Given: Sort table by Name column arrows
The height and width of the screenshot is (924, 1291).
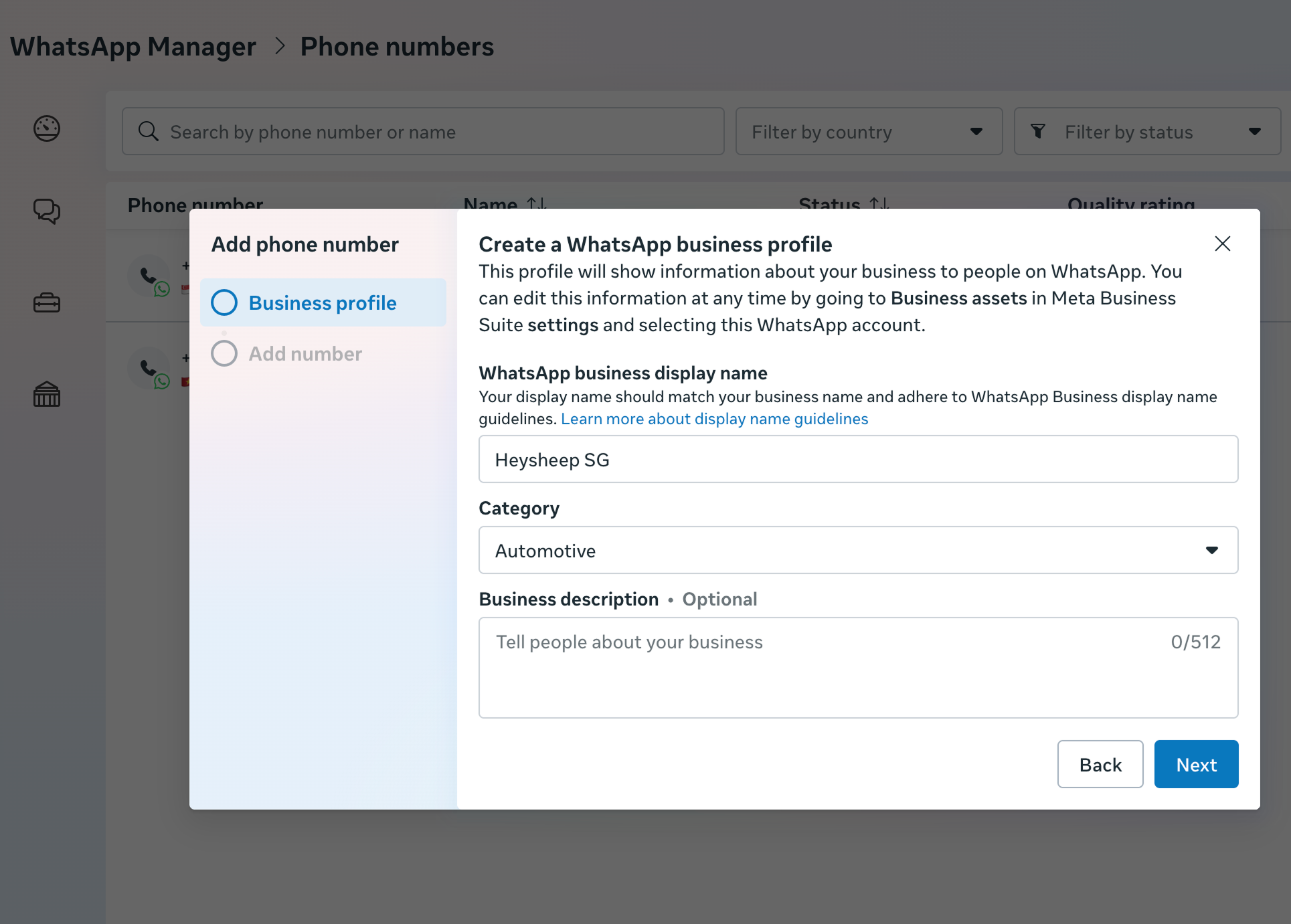Looking at the screenshot, I should [x=537, y=203].
